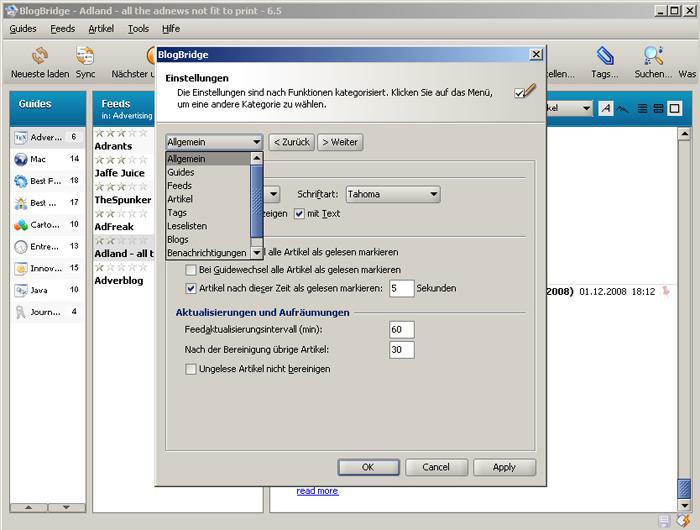700x530 pixels.
Task: Open the Tags paperclip toolbar icon
Action: (x=605, y=56)
